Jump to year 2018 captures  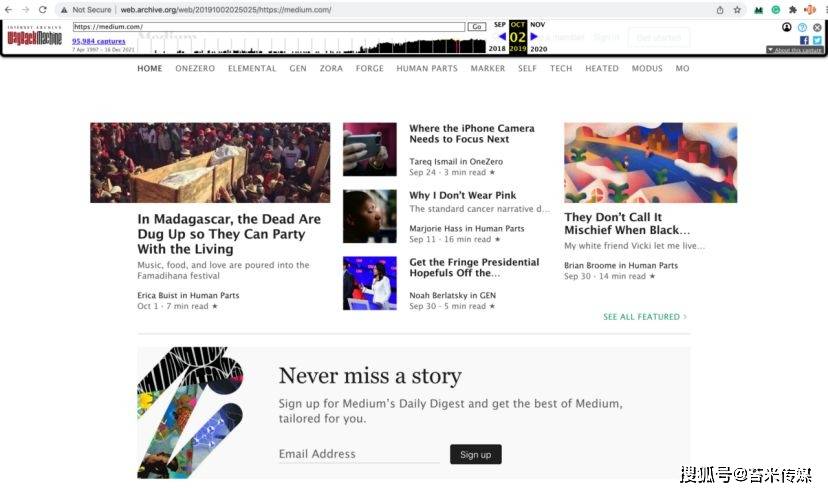pos(497,49)
